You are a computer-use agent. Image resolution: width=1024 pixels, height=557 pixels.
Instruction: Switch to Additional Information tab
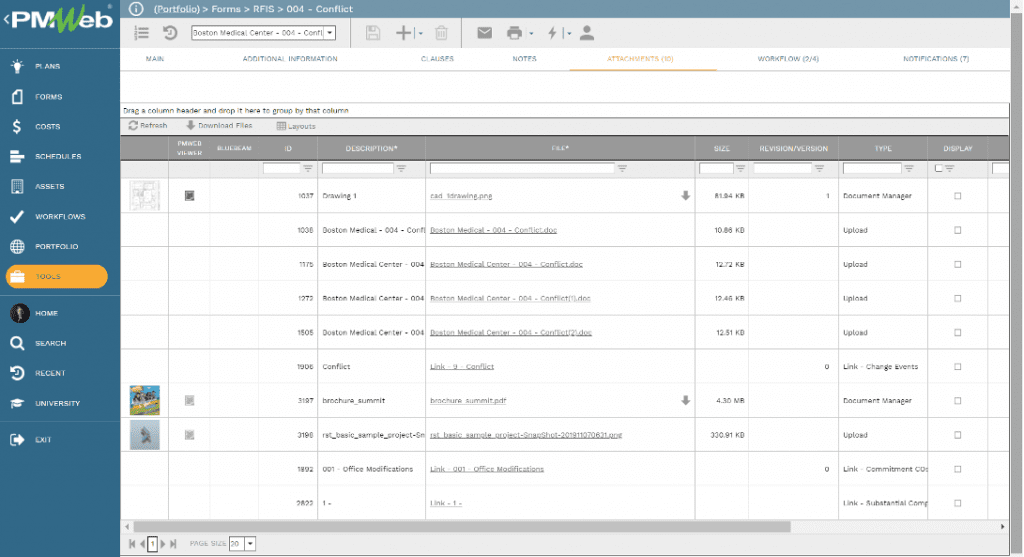[x=290, y=59]
